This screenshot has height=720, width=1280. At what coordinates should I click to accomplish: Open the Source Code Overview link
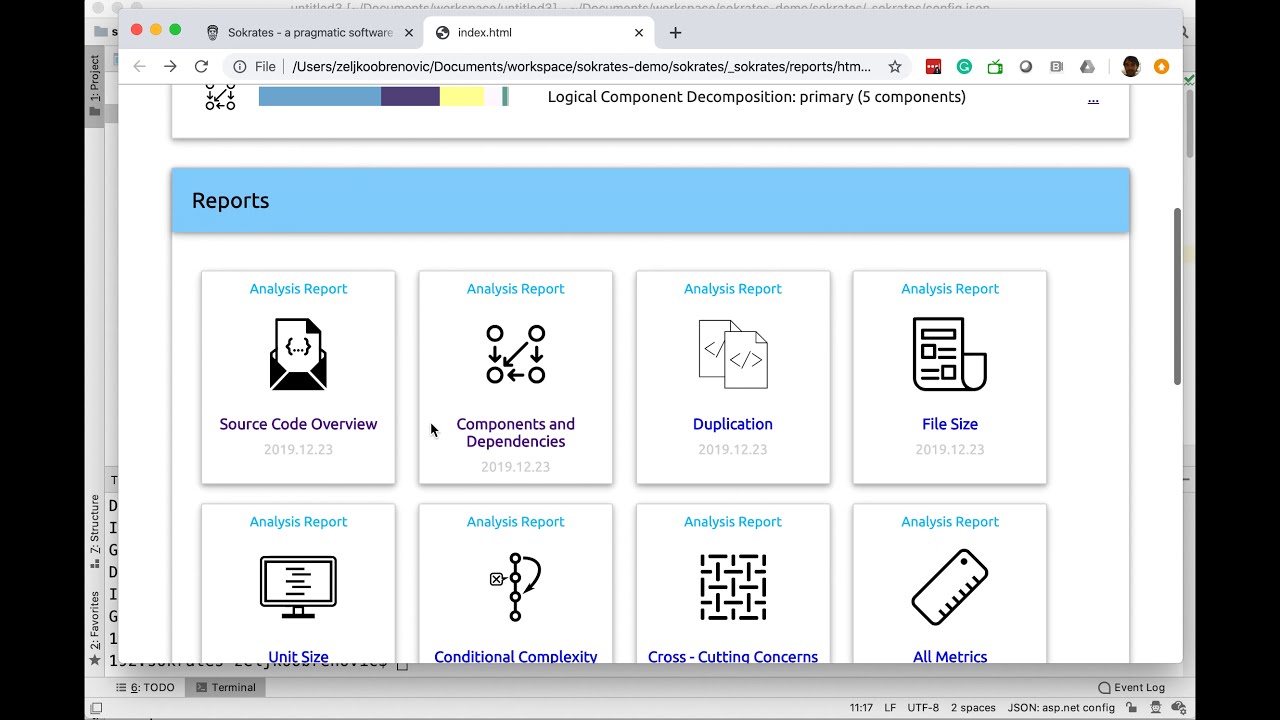[x=298, y=424]
